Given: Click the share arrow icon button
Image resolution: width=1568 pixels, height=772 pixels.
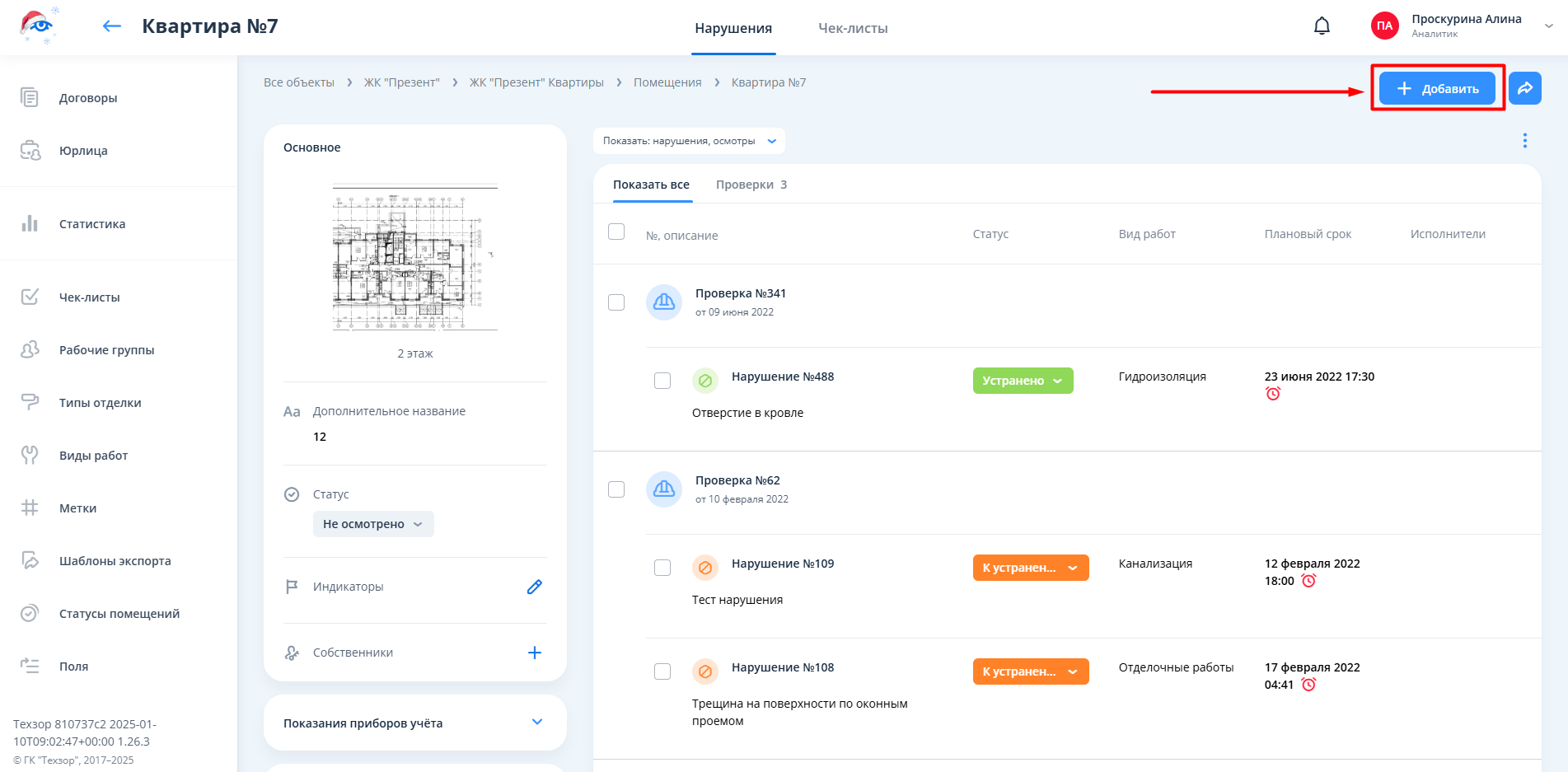Looking at the screenshot, I should pyautogui.click(x=1524, y=88).
